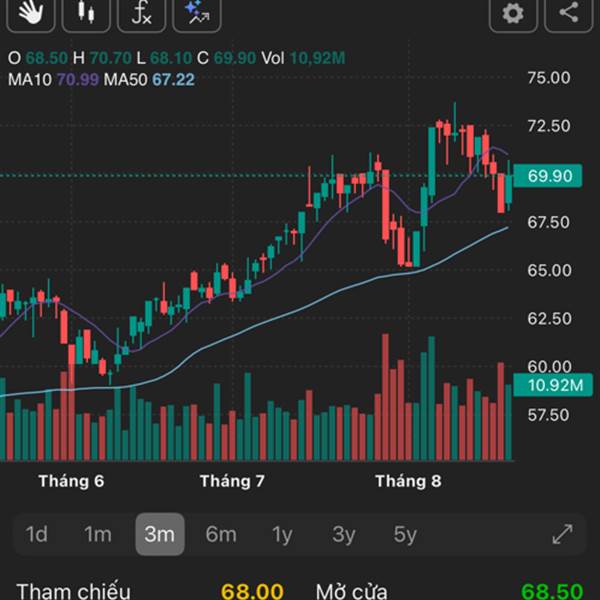Tap the Tháng 7 axis label
600x600 pixels.
click(232, 481)
